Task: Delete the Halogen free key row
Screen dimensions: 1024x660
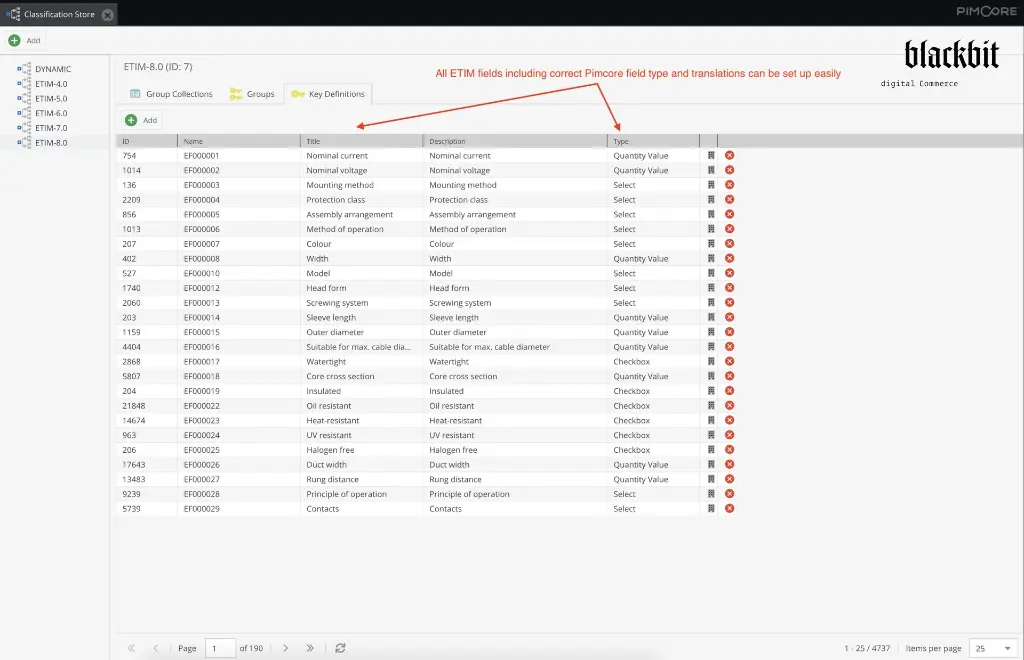Action: [729, 450]
